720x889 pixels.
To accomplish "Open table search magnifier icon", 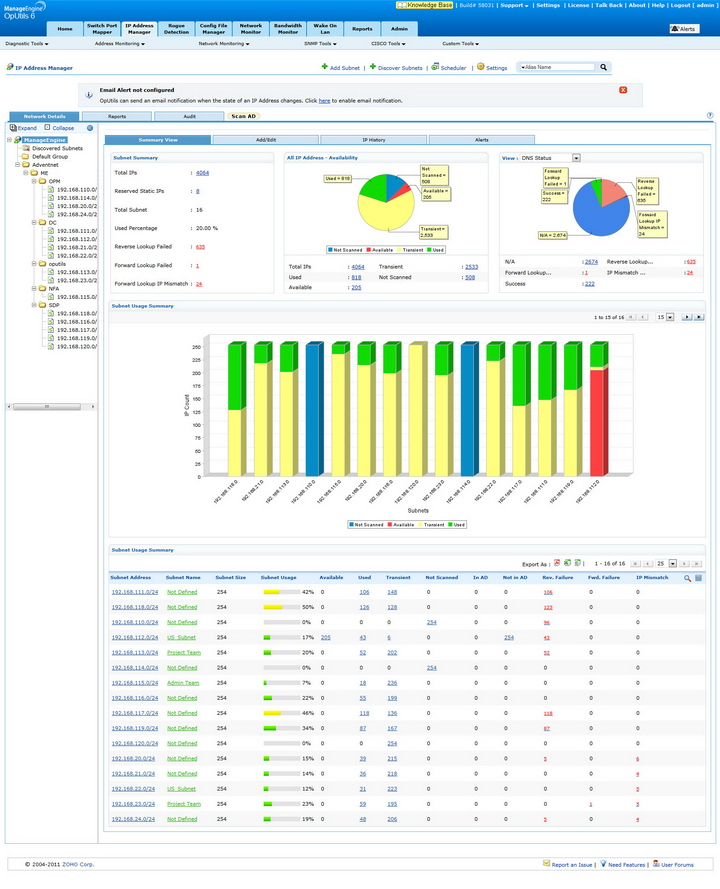I will click(687, 578).
